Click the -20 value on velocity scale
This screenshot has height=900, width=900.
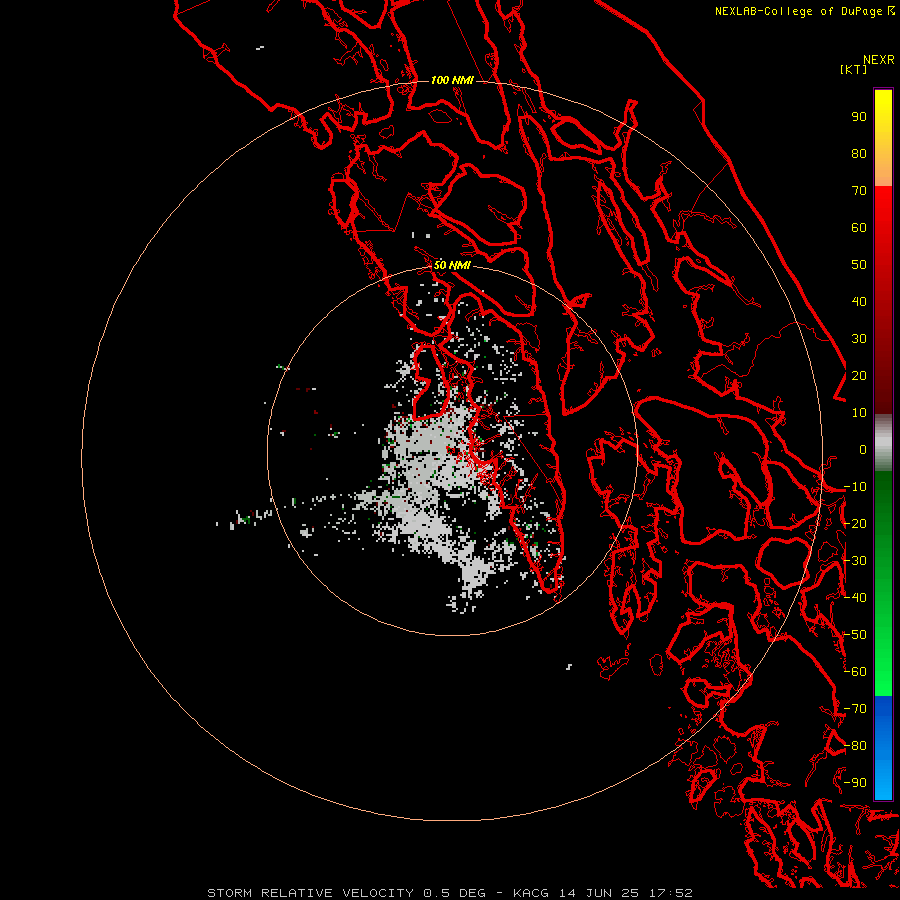point(855,524)
